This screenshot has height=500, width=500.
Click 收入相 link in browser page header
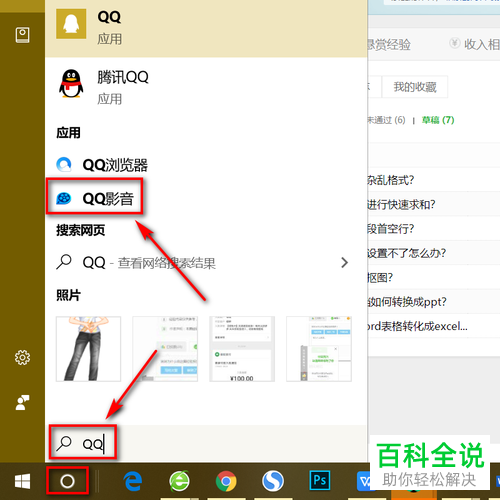[481, 44]
